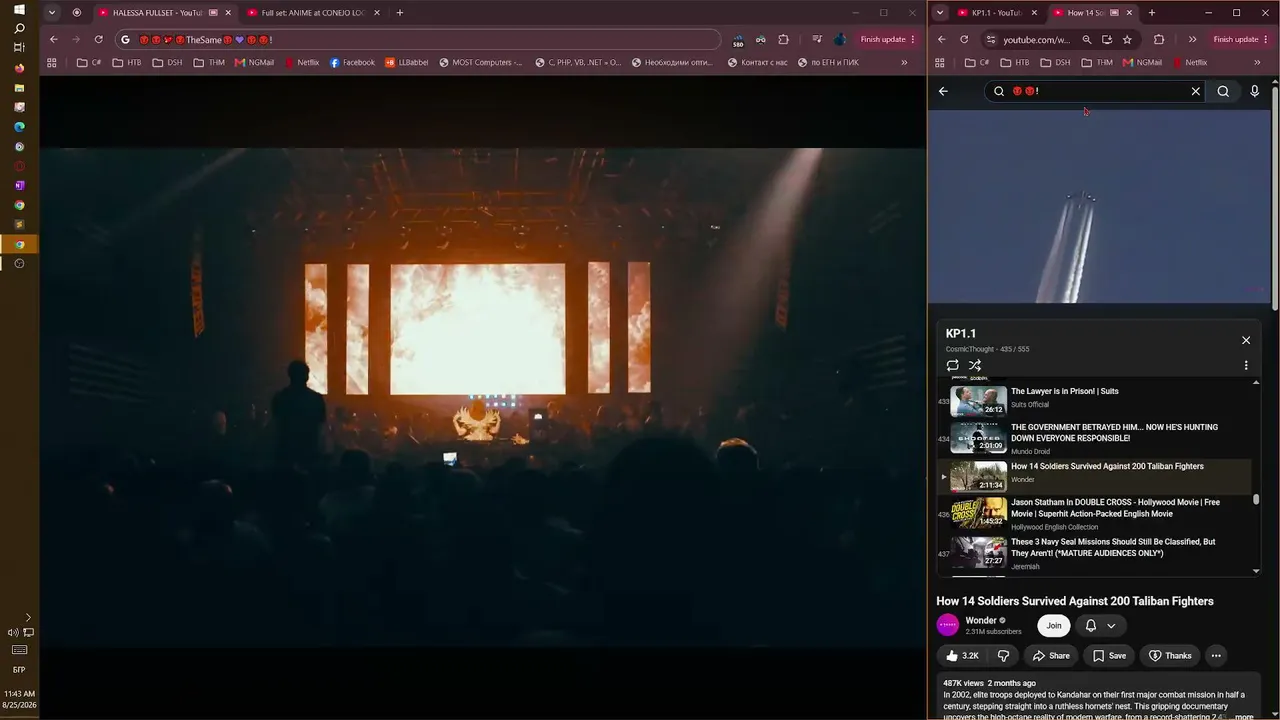Image resolution: width=1280 pixels, height=720 pixels.
Task: Open the taskbar volume control
Action: coord(13,632)
